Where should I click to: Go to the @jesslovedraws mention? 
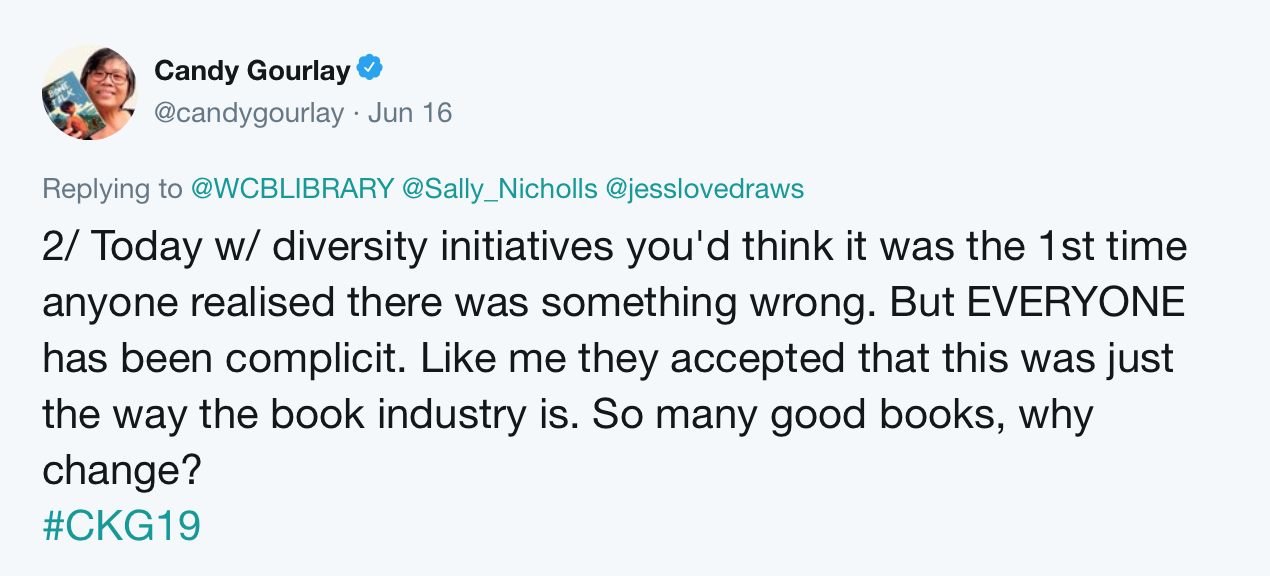point(705,189)
